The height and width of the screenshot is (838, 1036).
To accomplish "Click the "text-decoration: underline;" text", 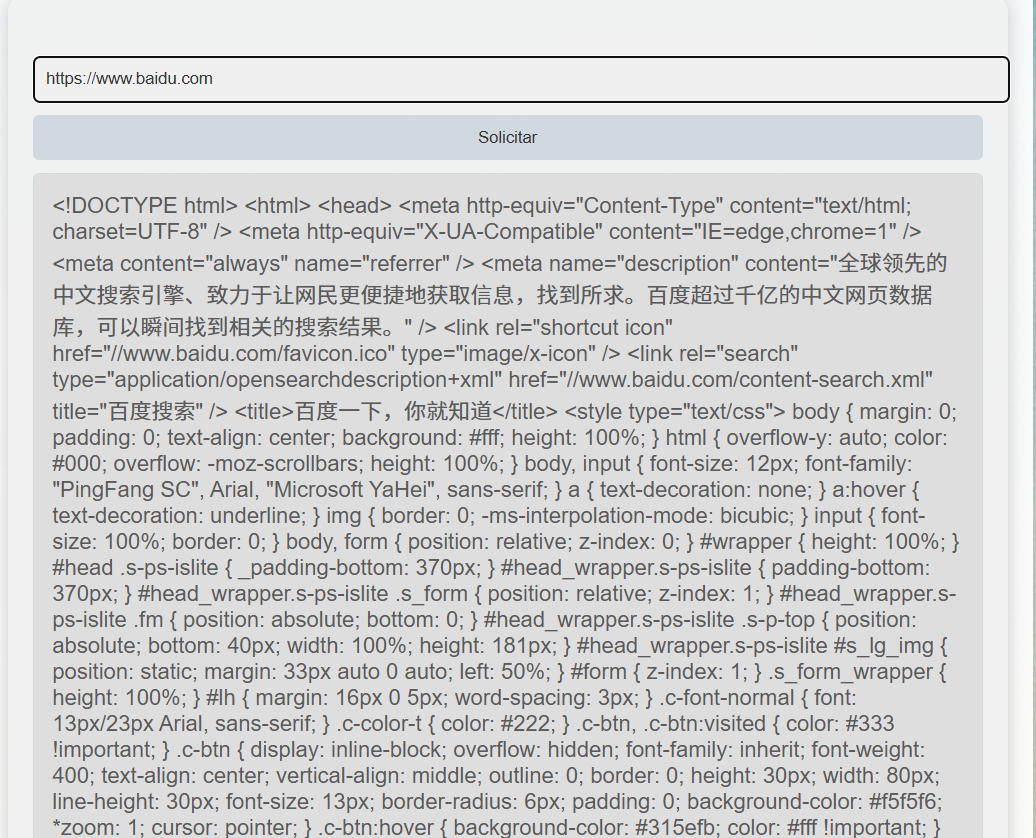I will pyautogui.click(x=180, y=515).
